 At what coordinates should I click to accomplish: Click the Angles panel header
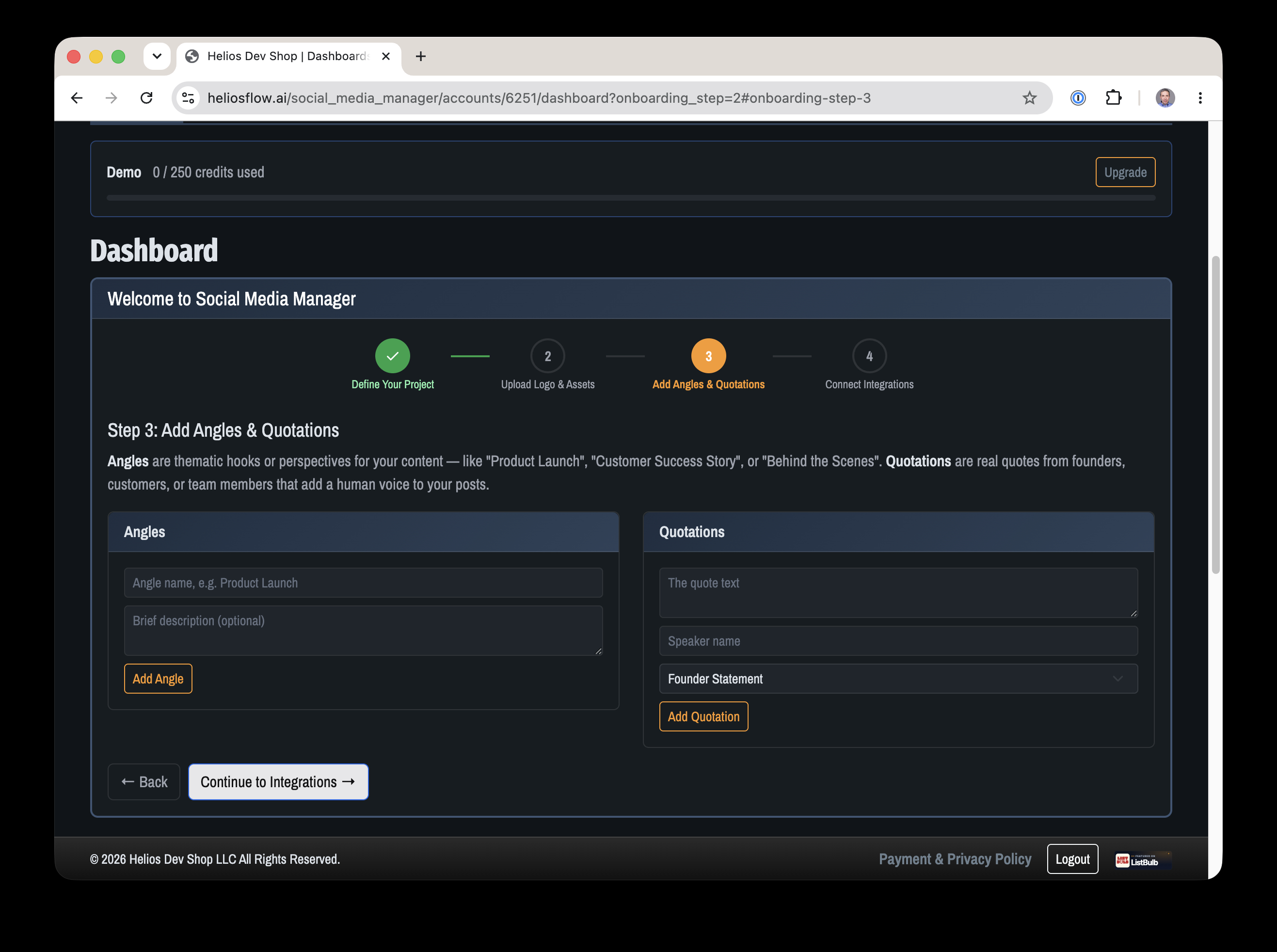tap(363, 532)
